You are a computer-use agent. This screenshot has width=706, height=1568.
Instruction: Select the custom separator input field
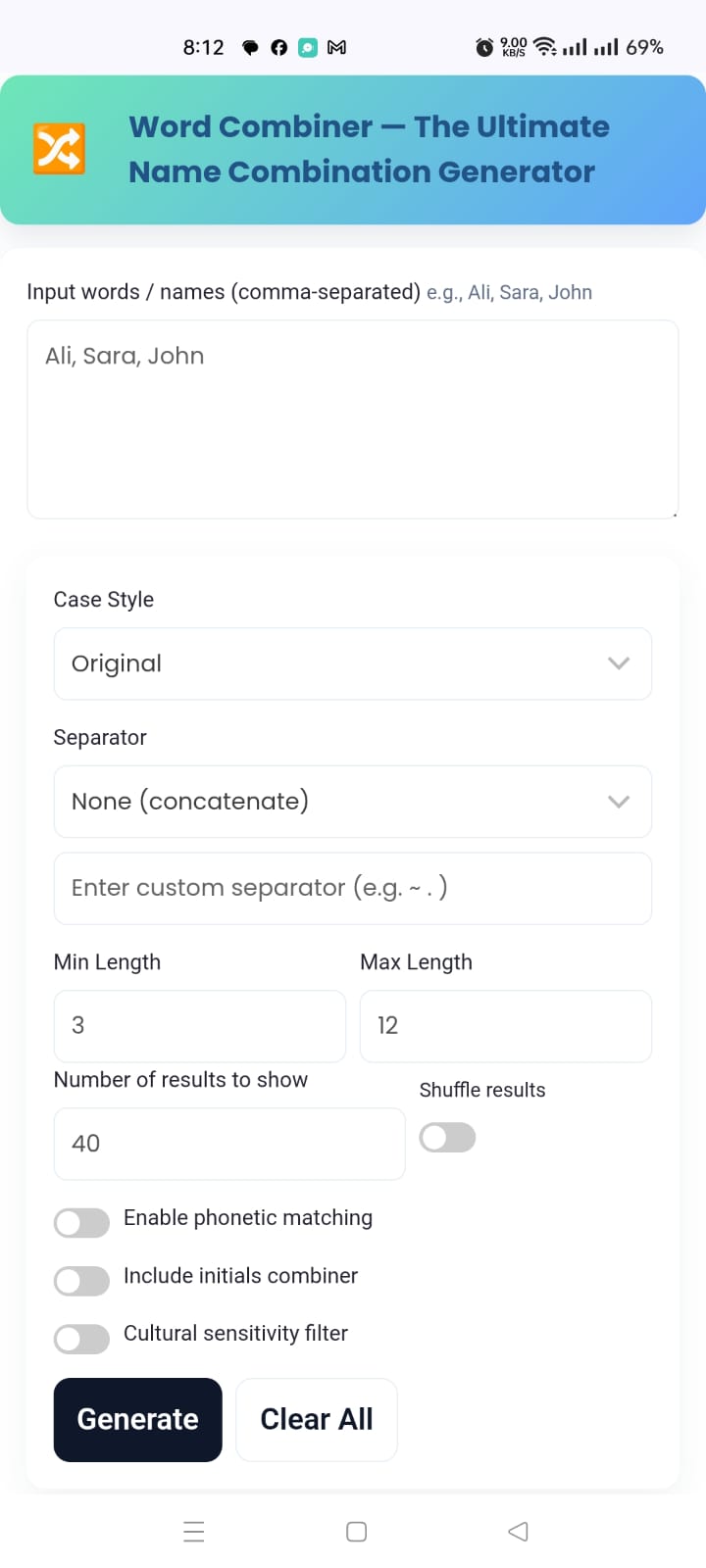coord(353,888)
